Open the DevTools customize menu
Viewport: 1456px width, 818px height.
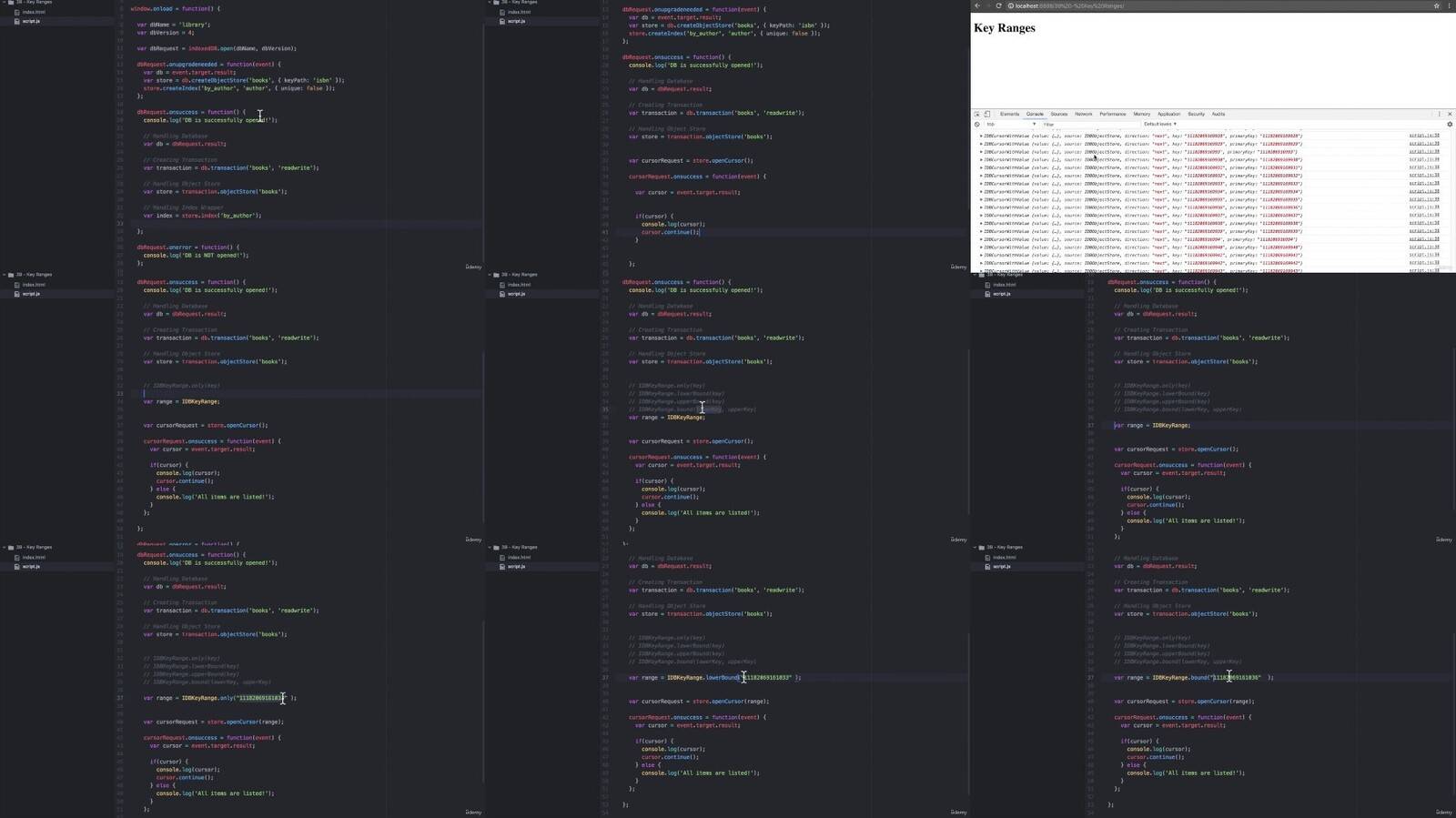1440,114
